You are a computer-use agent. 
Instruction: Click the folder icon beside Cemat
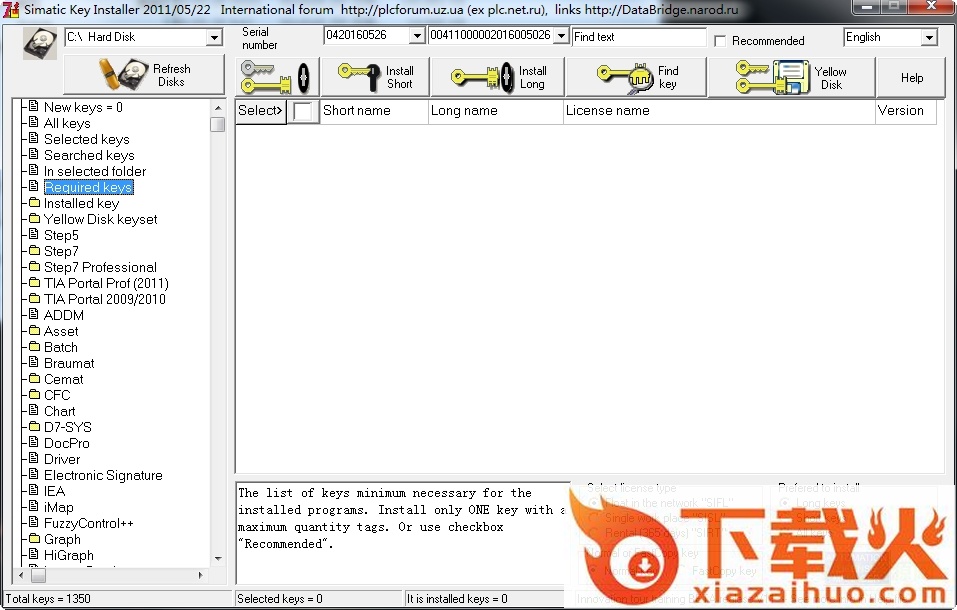tap(34, 379)
